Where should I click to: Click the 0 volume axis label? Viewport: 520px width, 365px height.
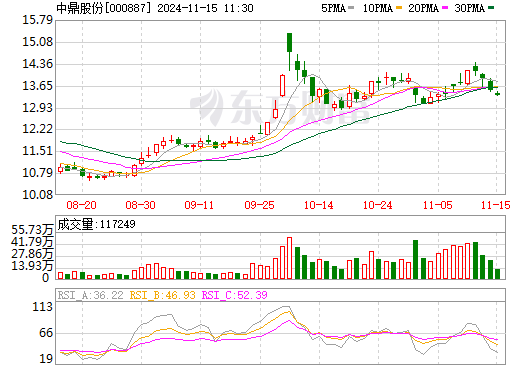click(46, 278)
